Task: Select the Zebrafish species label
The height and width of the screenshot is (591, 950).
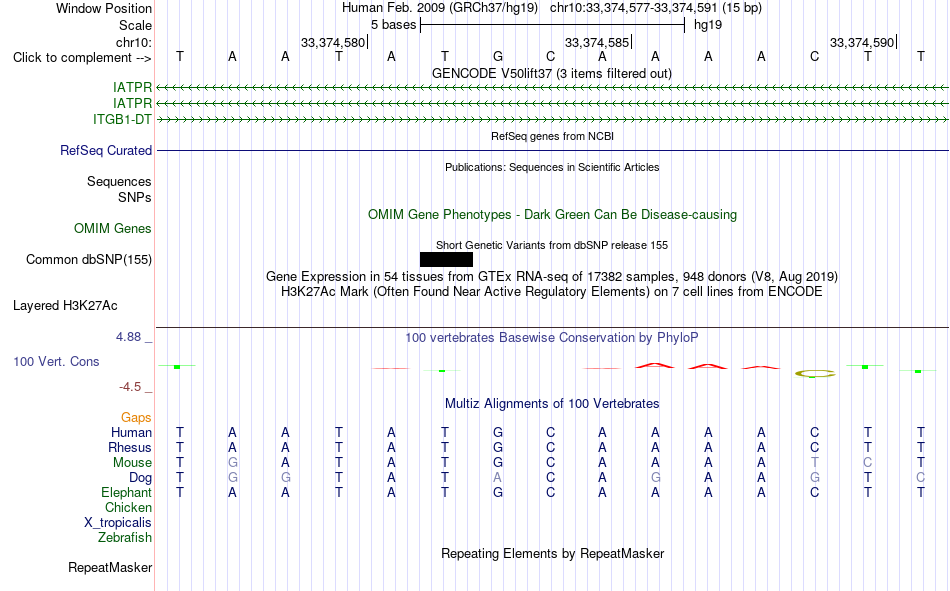Action: tap(125, 538)
